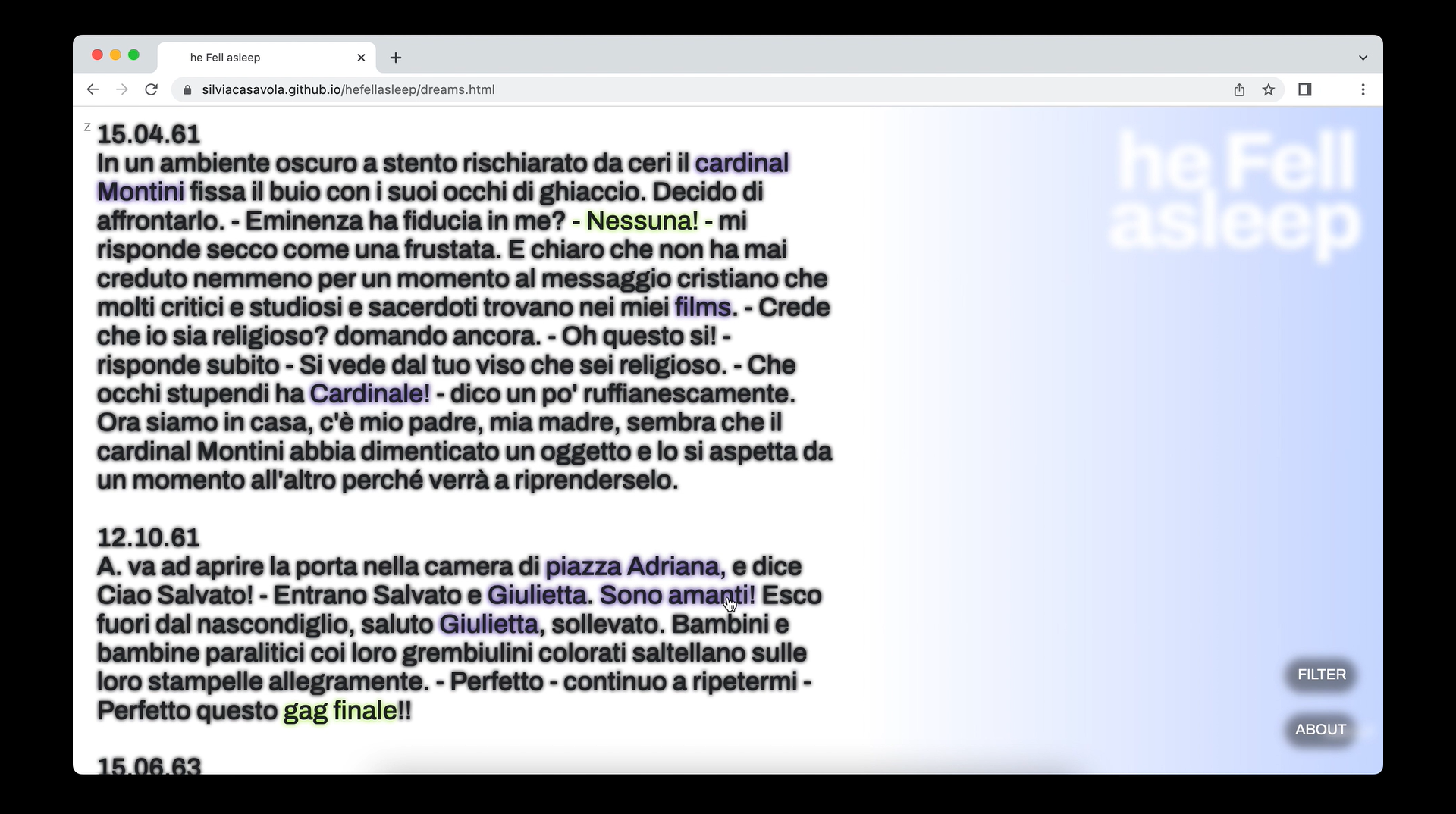The width and height of the screenshot is (1456, 814).
Task: Click the lock site info icon
Action: 187,89
